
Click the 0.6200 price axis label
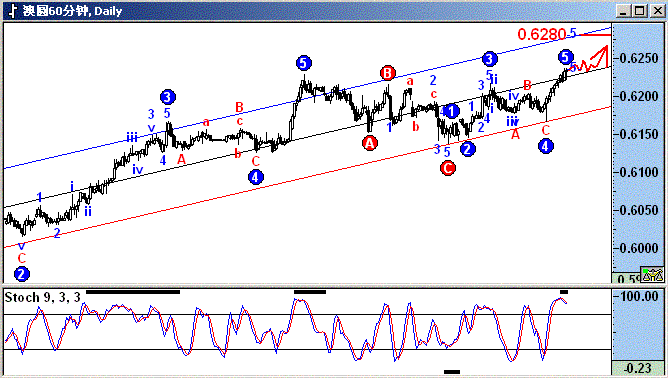coord(639,96)
